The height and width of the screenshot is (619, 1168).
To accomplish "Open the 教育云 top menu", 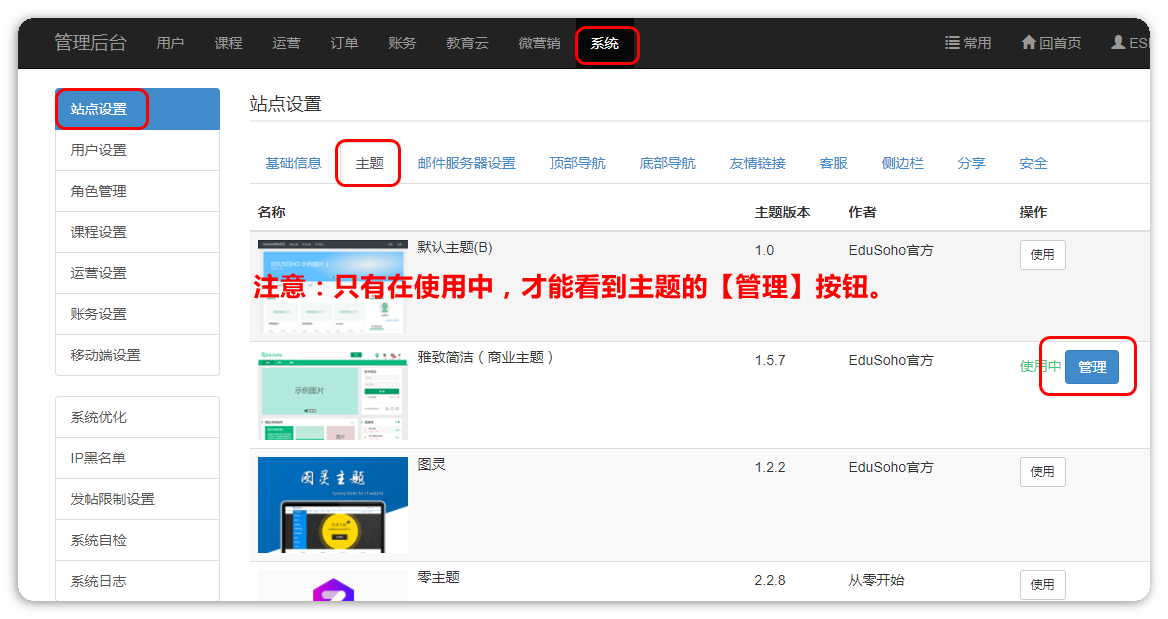I will pos(467,44).
